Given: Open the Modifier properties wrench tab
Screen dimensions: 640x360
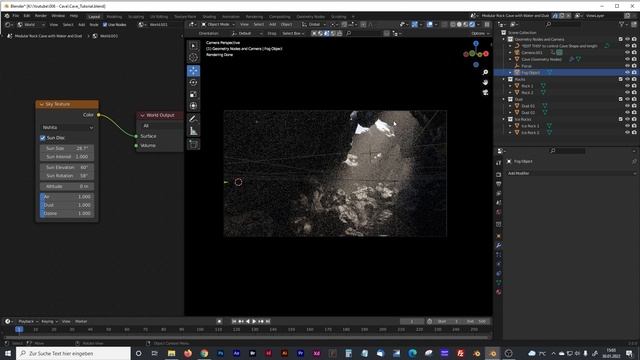Looking at the screenshot, I should (498, 245).
